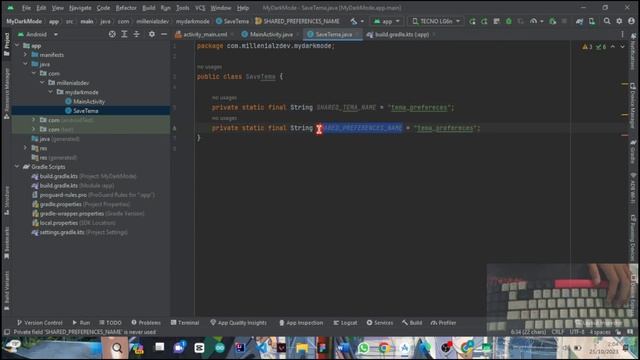Click the warnings count indicator in editor

point(587,47)
